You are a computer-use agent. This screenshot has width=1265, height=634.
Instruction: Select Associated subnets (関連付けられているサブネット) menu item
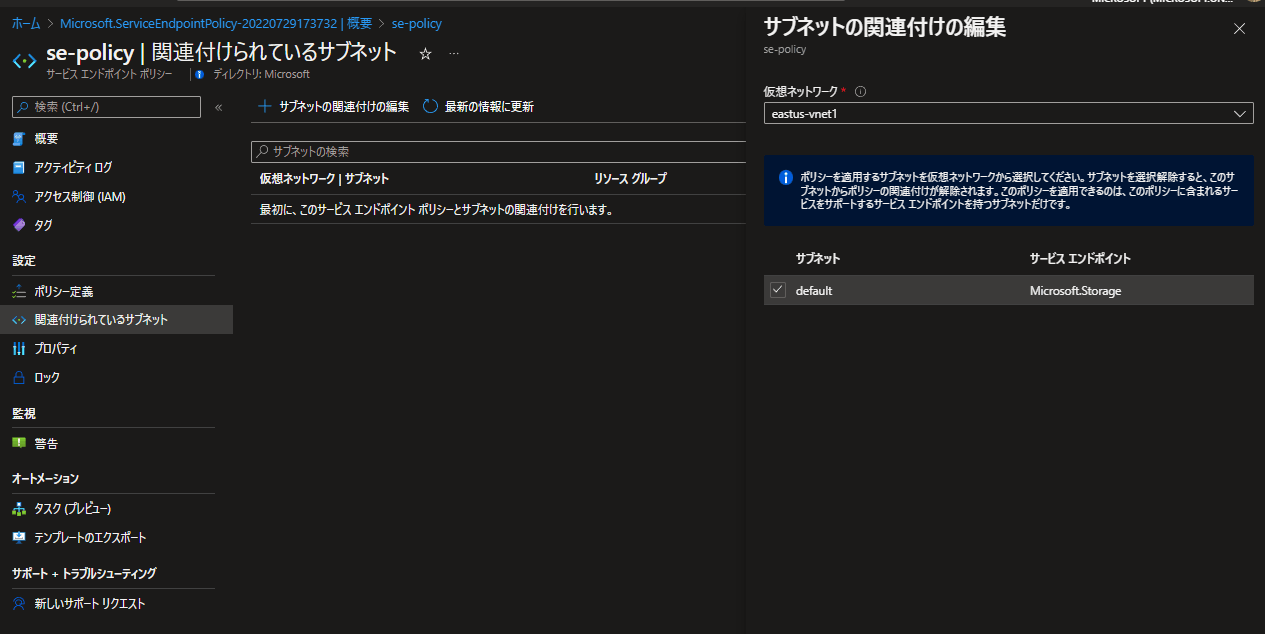point(116,320)
